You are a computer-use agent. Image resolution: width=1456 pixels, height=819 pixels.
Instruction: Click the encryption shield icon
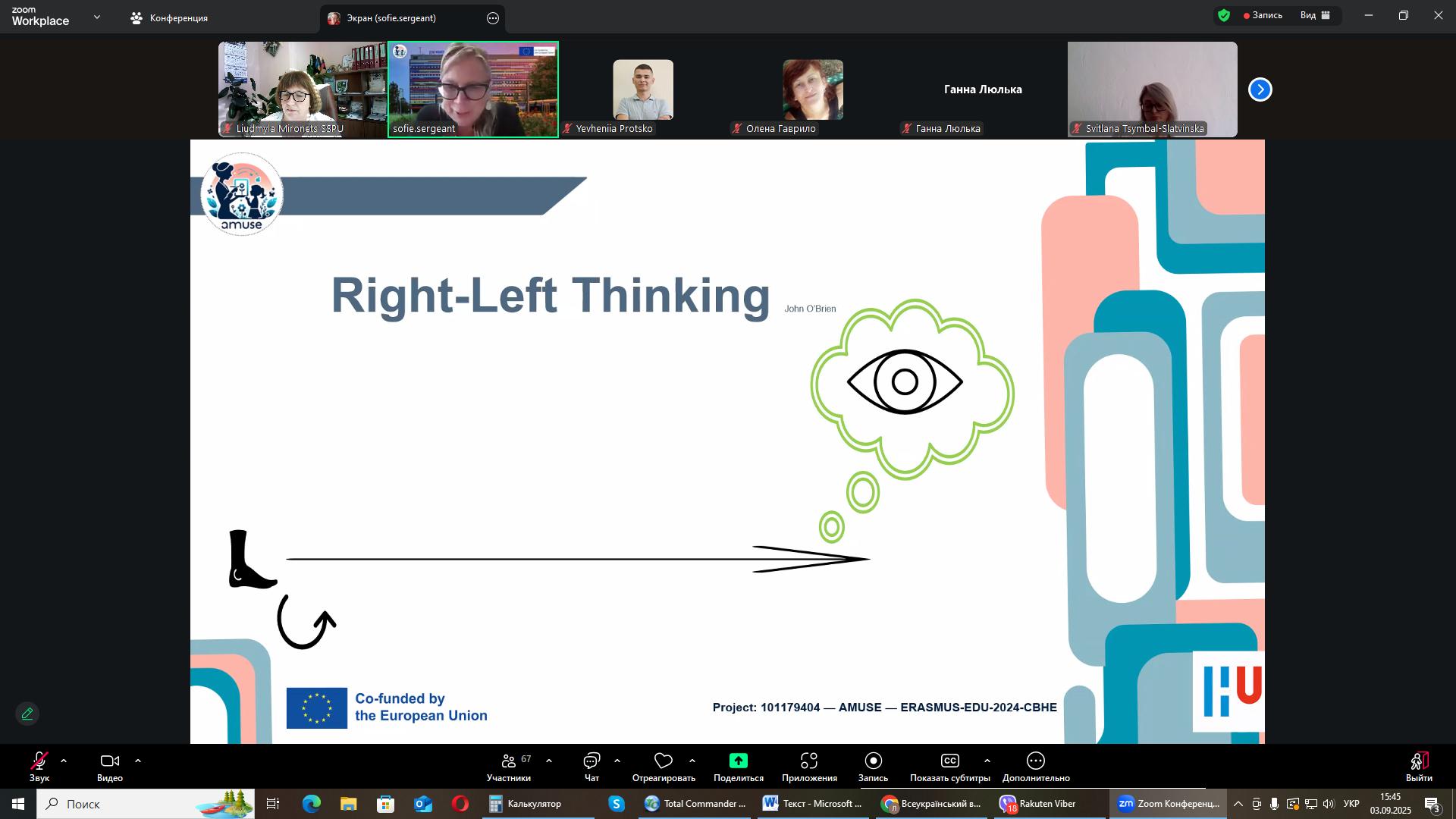pos(1224,15)
